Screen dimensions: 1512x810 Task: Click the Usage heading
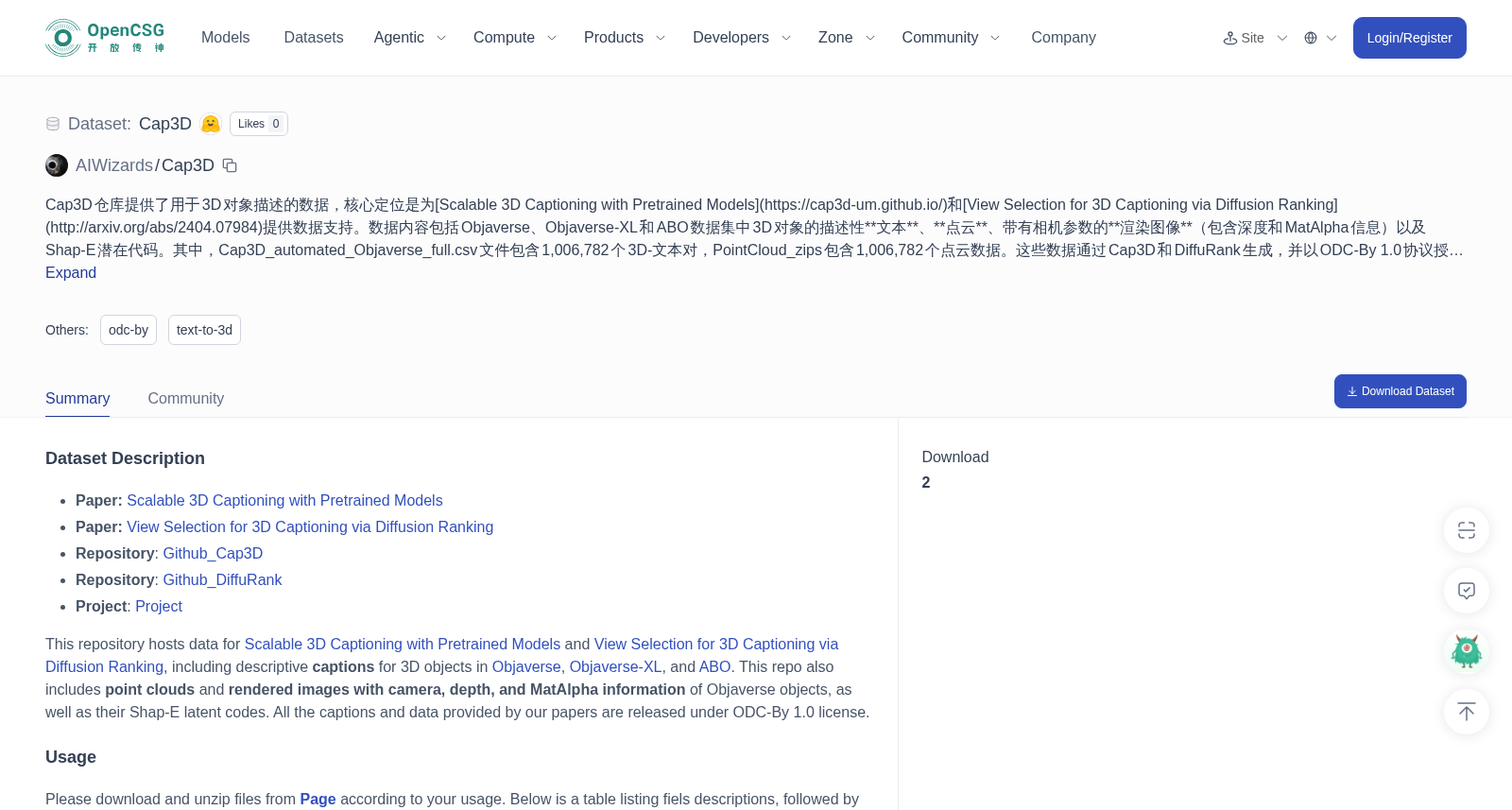(71, 757)
